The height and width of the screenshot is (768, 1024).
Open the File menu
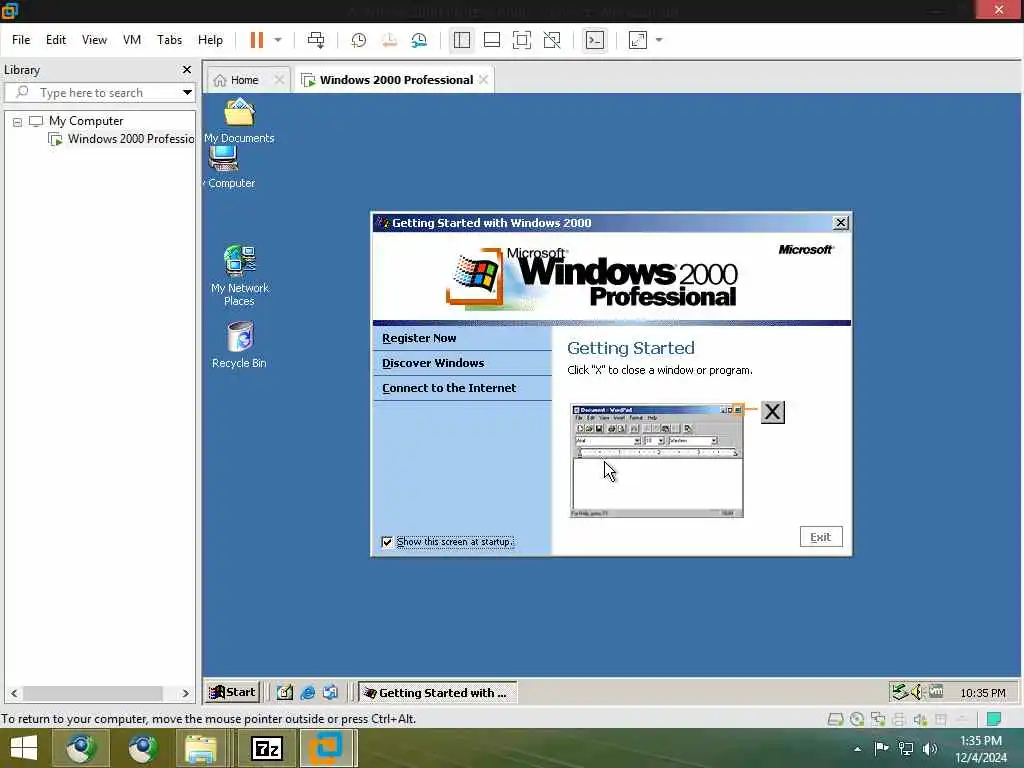click(x=21, y=40)
